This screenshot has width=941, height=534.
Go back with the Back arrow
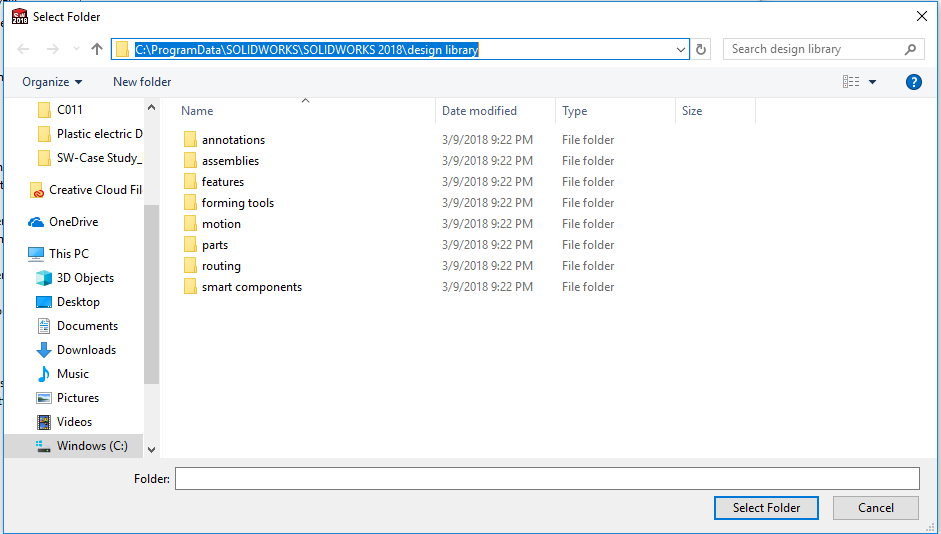pos(23,49)
